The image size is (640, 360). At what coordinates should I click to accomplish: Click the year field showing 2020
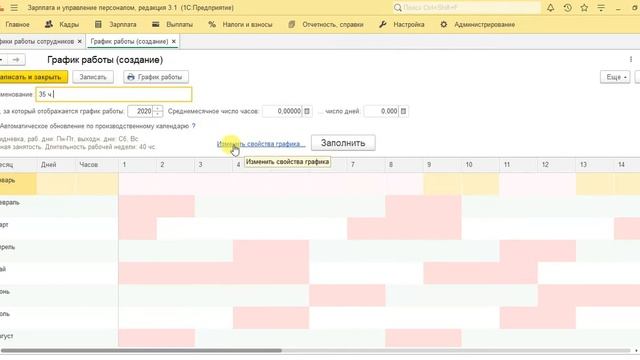point(140,111)
